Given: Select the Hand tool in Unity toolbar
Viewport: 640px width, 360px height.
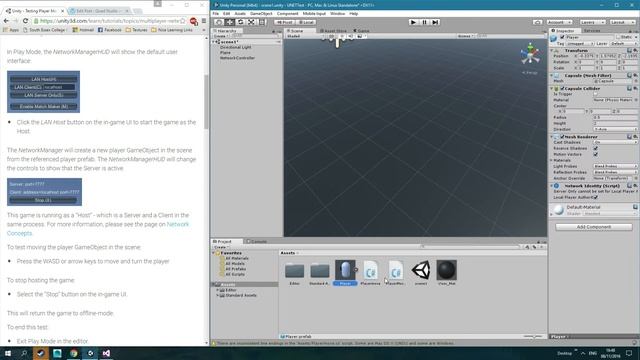Looking at the screenshot, I should click(x=219, y=22).
